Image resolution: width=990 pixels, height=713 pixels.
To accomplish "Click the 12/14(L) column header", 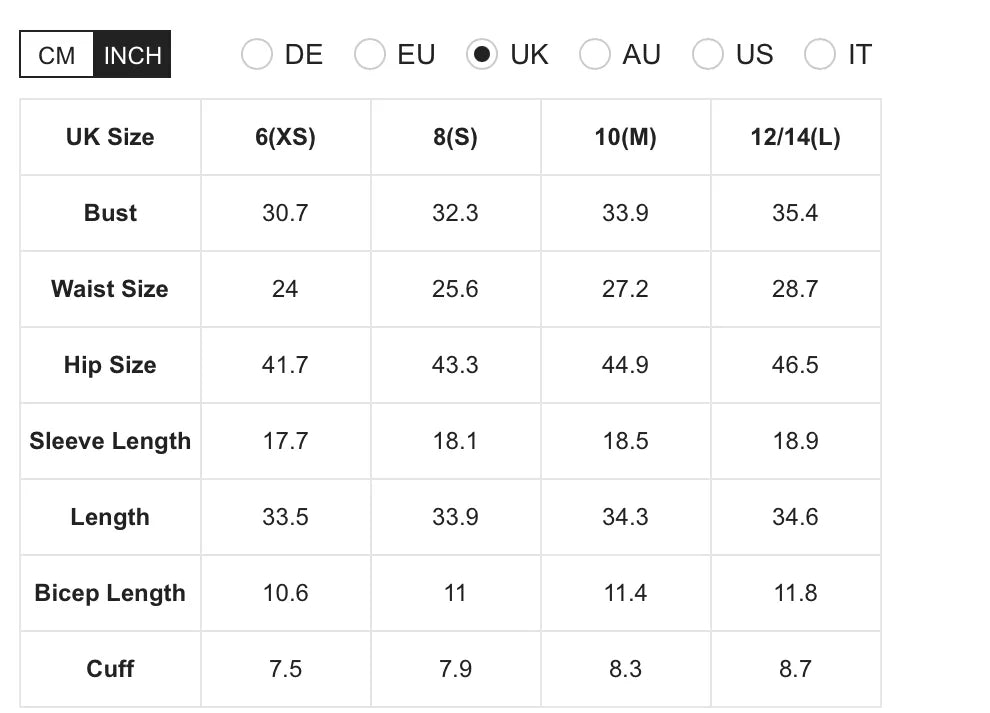I will (795, 137).
